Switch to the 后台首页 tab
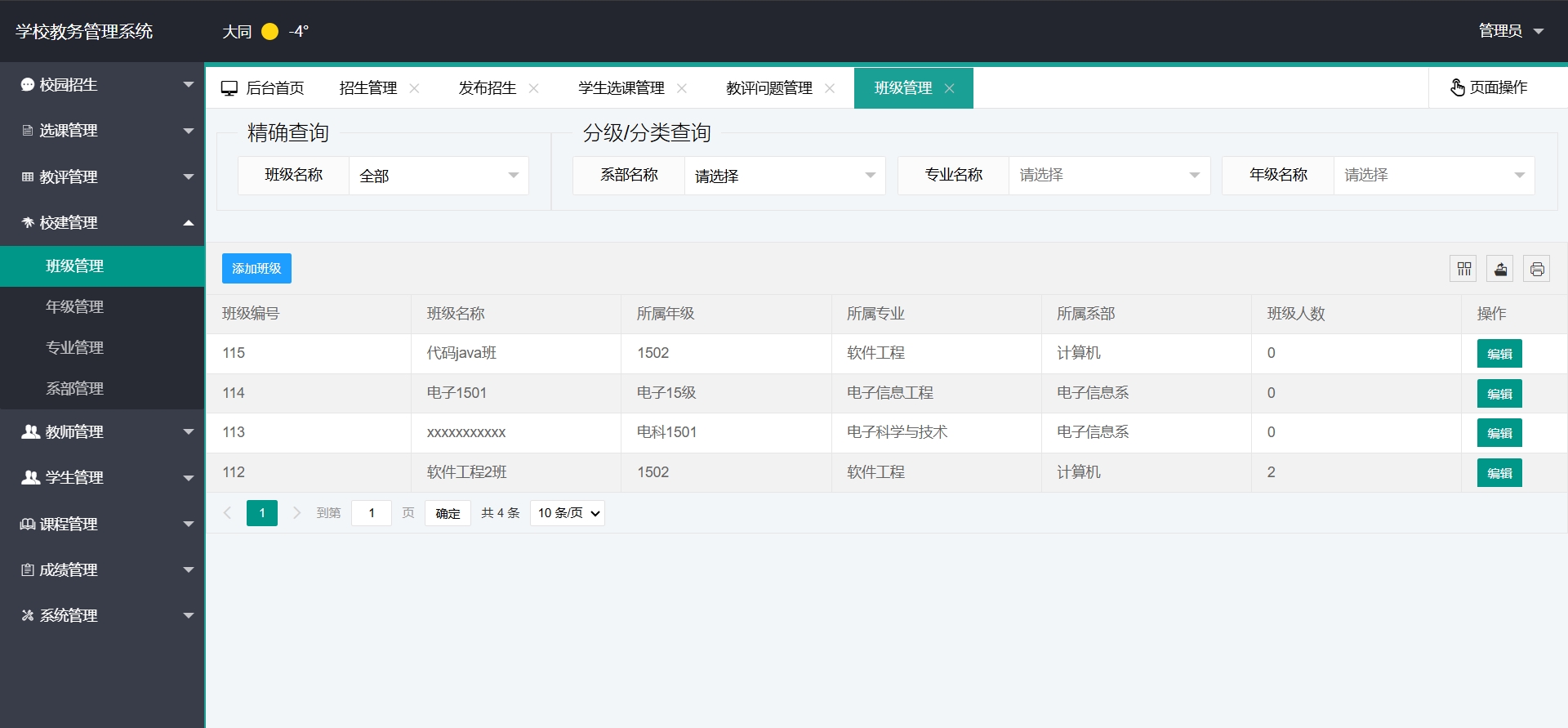This screenshot has width=1568, height=728. point(263,88)
